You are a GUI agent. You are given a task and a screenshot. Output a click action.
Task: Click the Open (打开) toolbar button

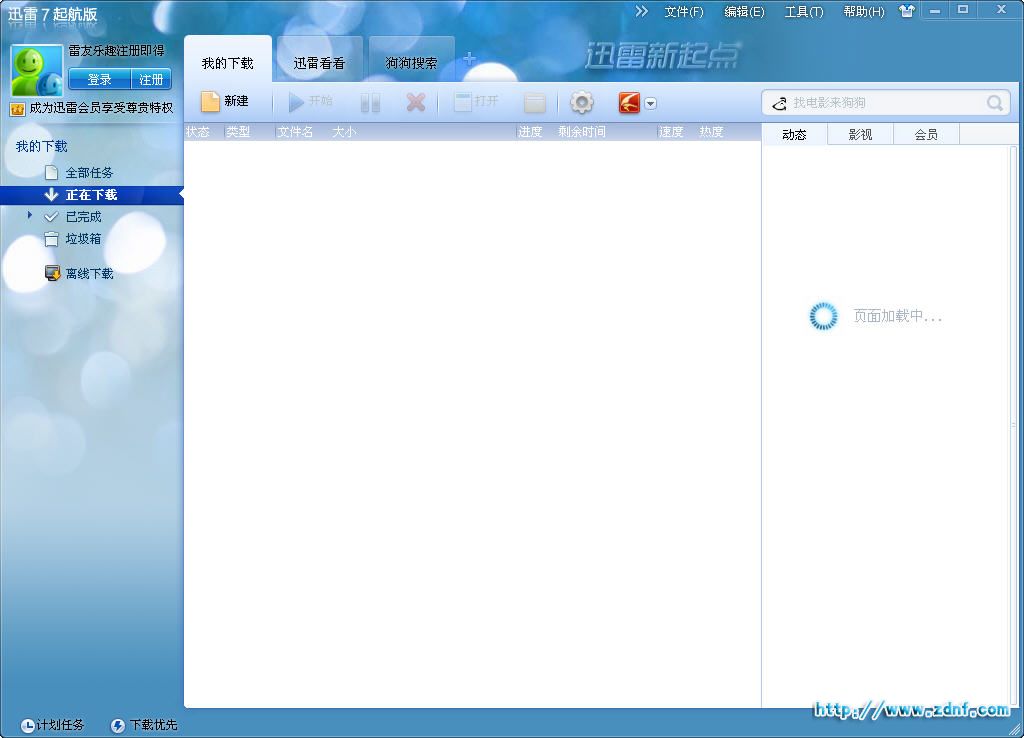coord(476,101)
